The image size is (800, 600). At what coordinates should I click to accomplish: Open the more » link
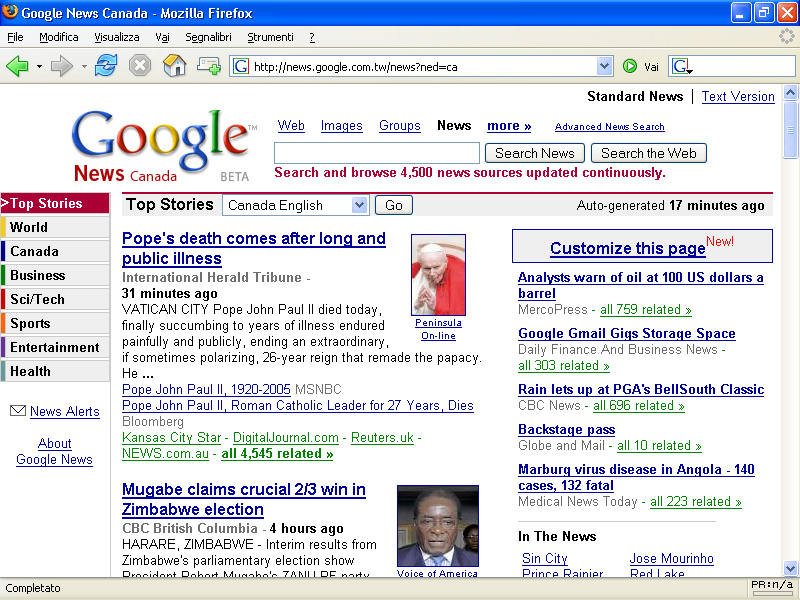click(x=509, y=126)
